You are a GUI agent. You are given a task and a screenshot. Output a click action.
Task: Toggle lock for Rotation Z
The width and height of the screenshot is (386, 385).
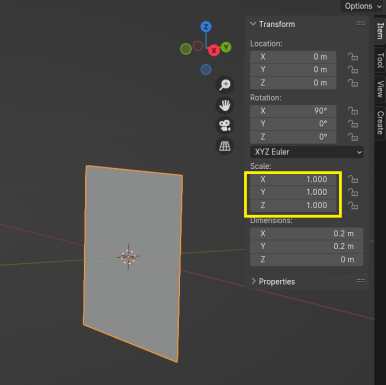tap(353, 137)
